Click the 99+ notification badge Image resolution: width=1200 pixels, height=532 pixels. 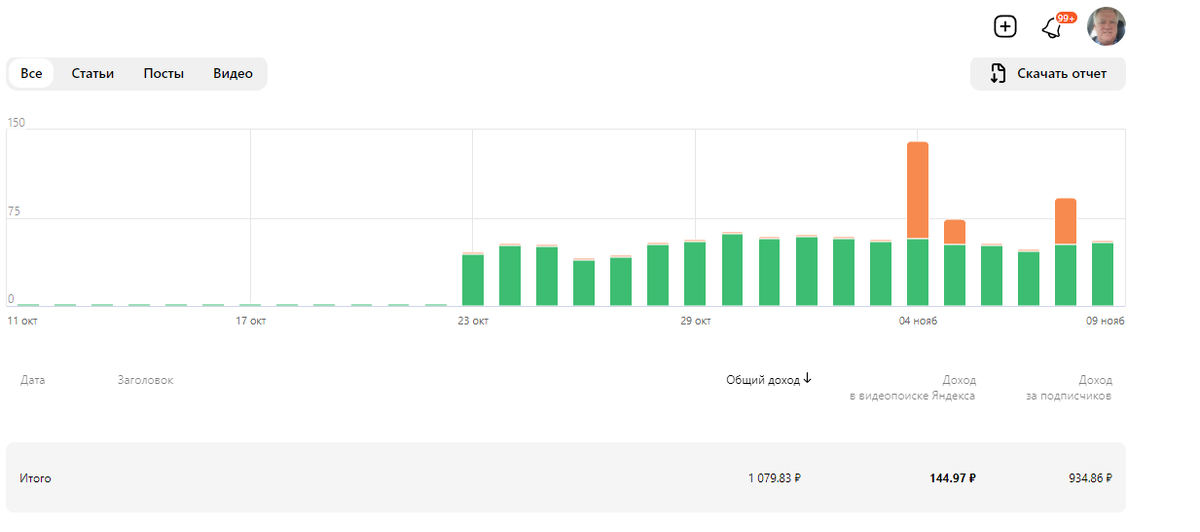pyautogui.click(x=1066, y=18)
